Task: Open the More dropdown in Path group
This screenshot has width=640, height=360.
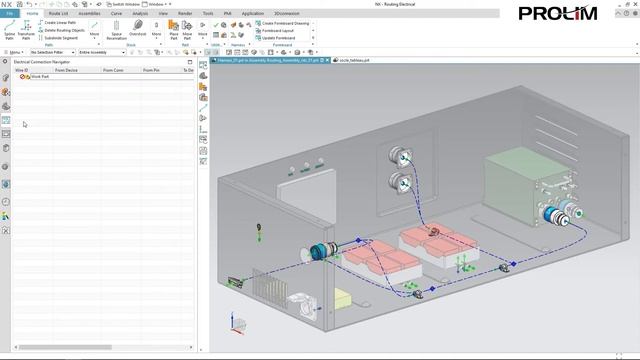Action: pyautogui.click(x=94, y=29)
